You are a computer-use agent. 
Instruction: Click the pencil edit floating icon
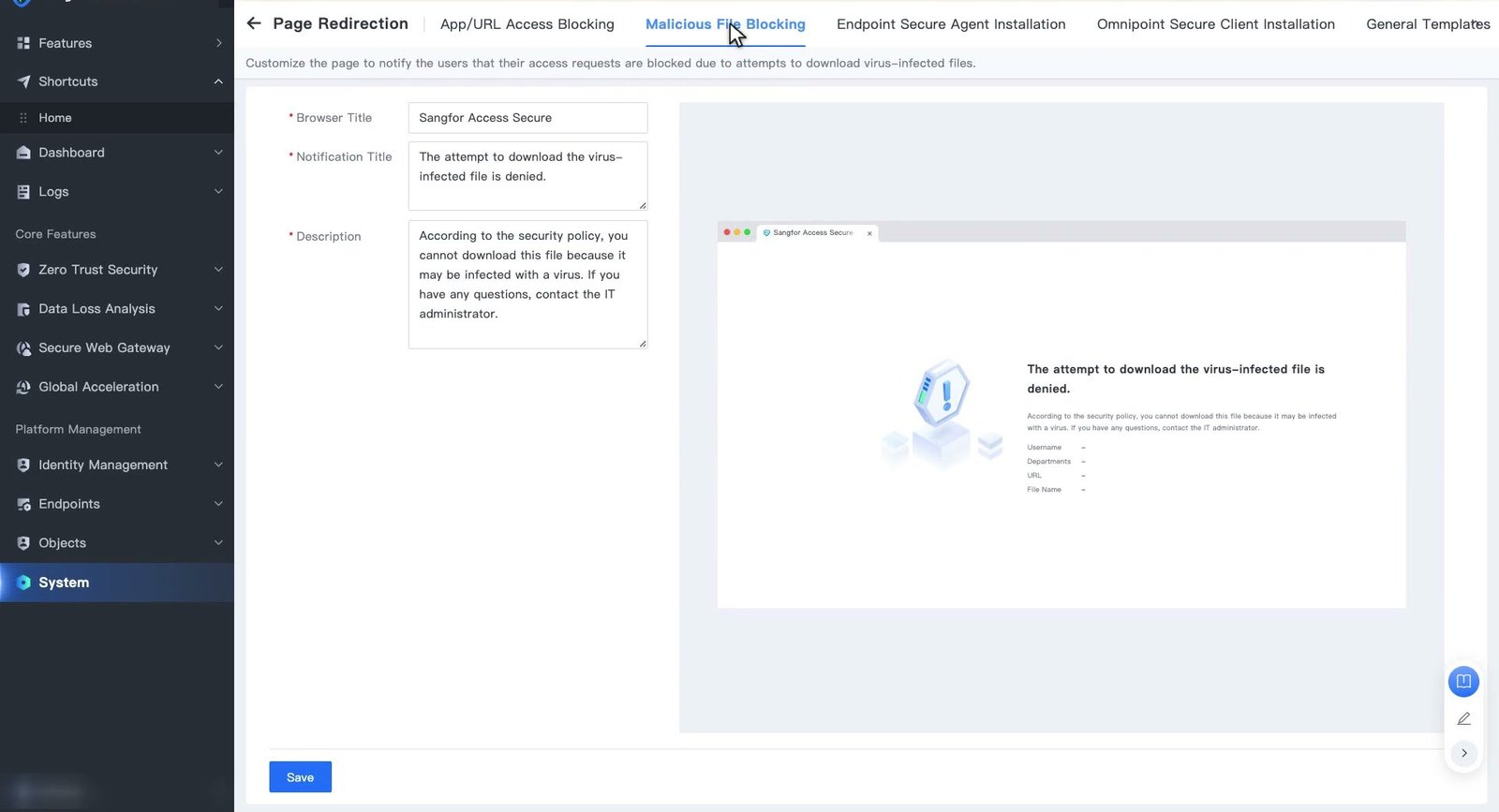tap(1463, 718)
